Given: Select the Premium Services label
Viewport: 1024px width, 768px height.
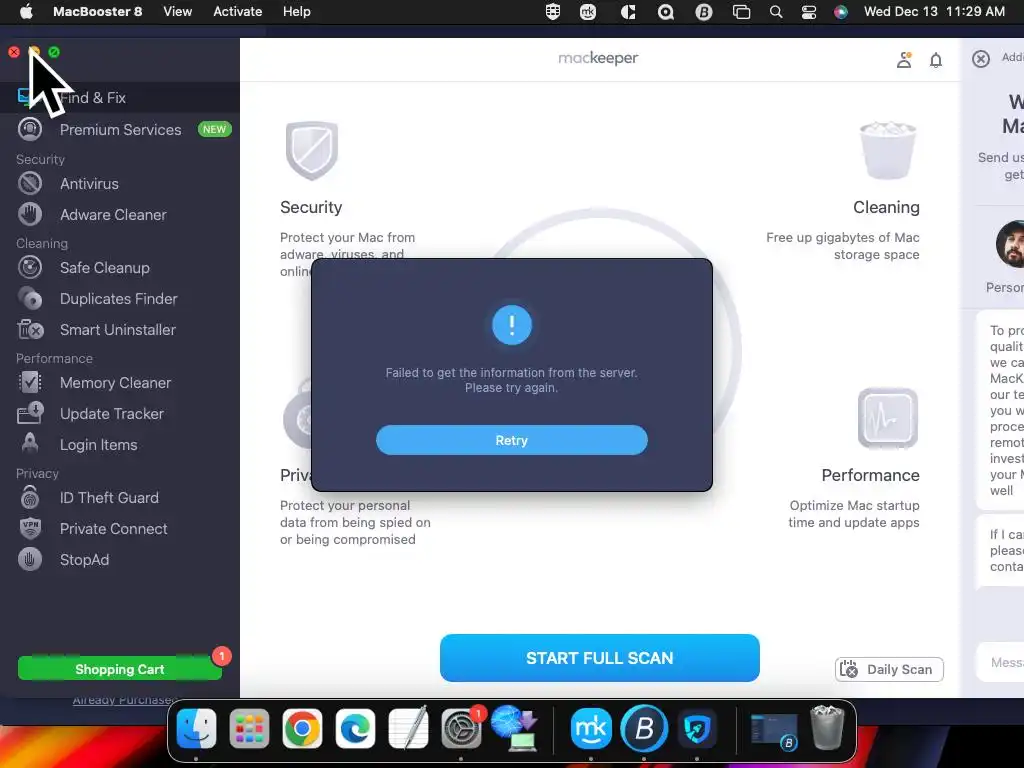Looking at the screenshot, I should (121, 129).
